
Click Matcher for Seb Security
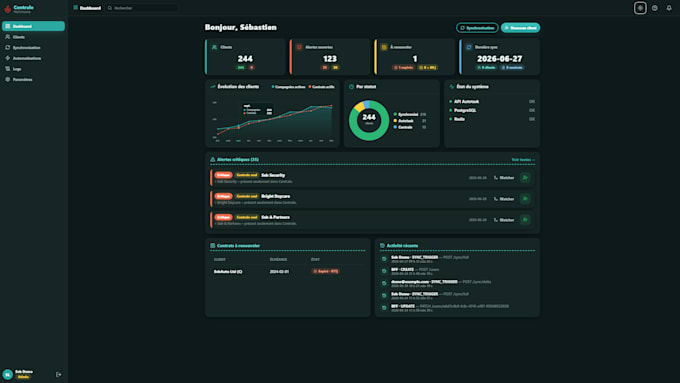click(504, 178)
